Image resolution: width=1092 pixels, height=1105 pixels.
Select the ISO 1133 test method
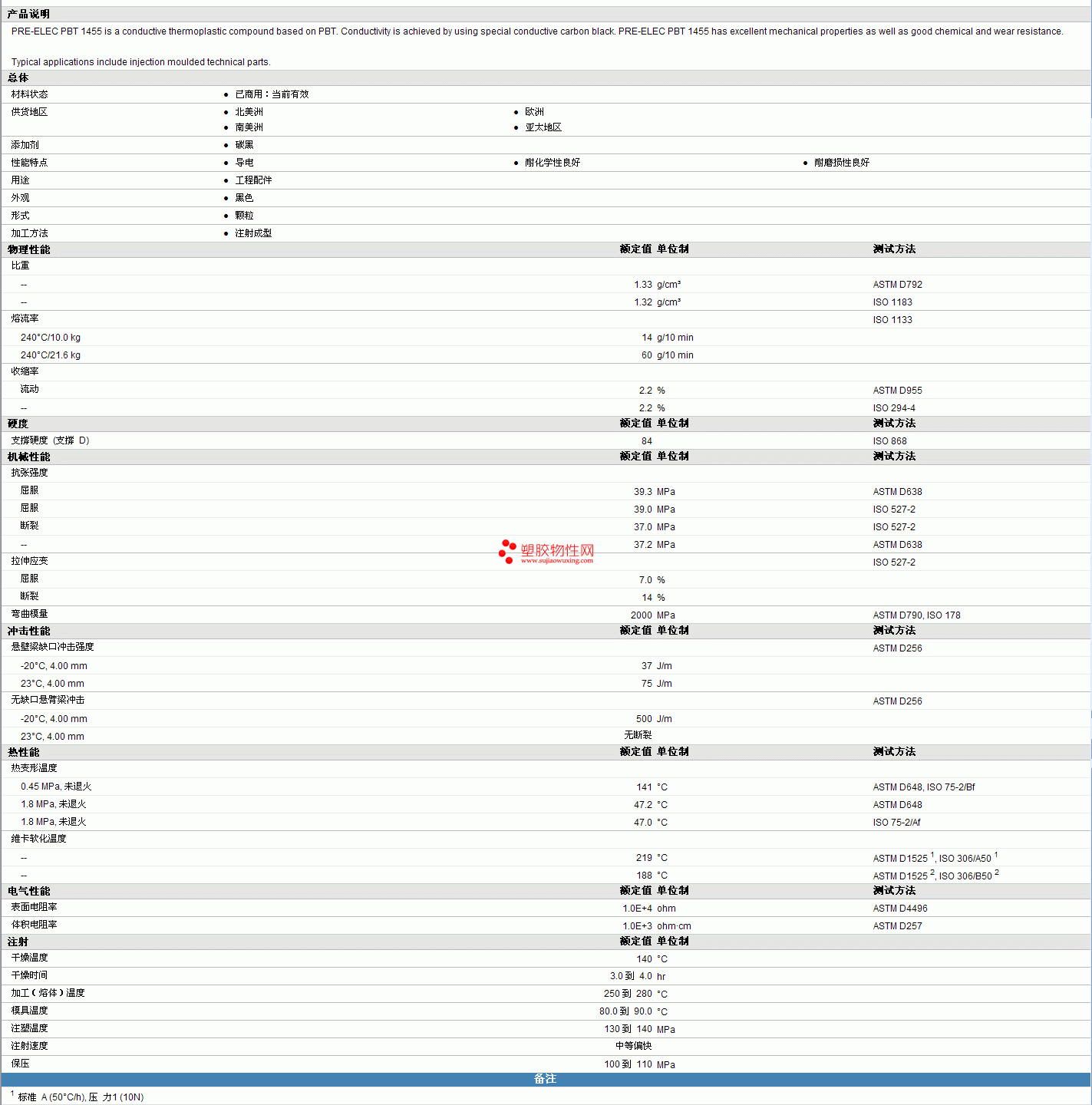click(x=892, y=320)
